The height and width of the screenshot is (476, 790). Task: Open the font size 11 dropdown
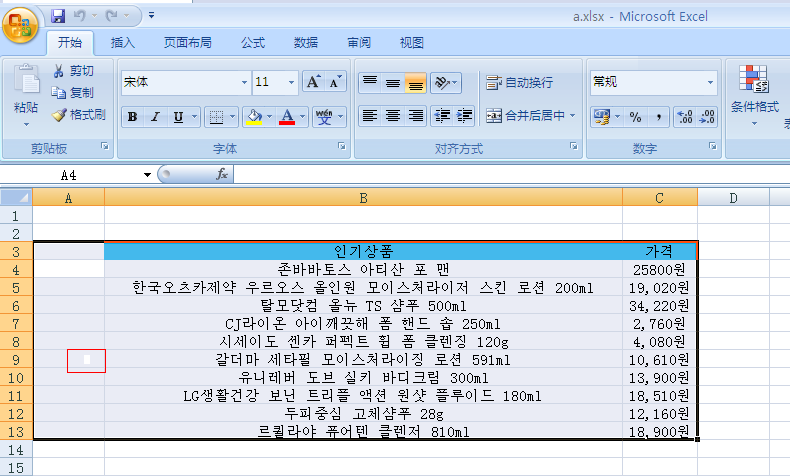291,82
